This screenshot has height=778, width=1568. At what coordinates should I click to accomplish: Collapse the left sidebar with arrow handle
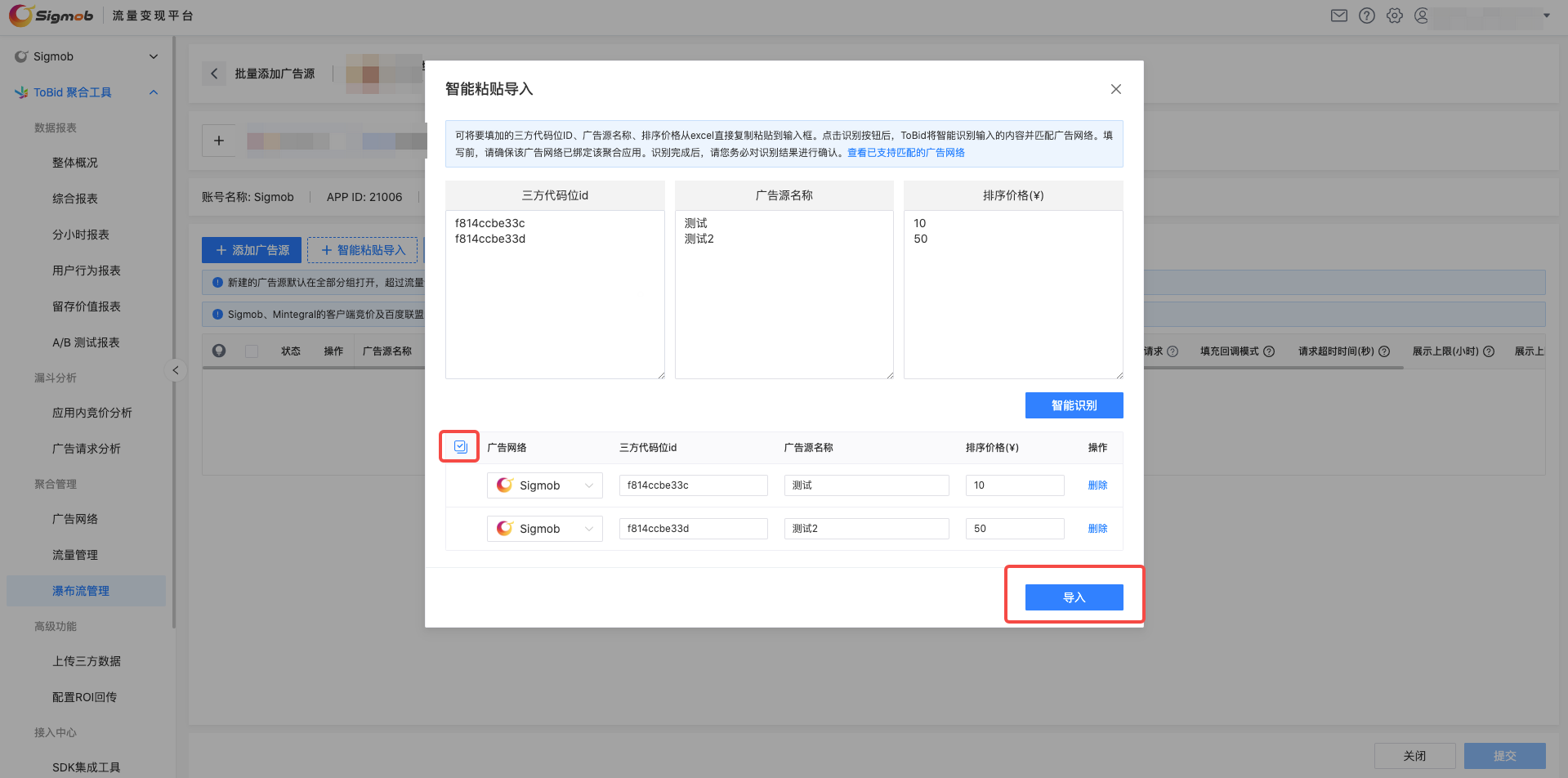[175, 370]
